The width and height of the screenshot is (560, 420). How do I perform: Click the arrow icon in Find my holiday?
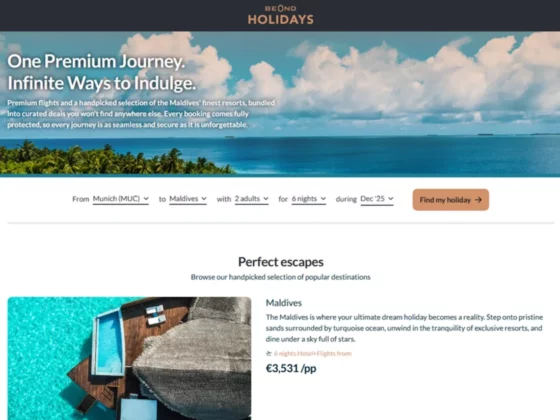pos(478,200)
